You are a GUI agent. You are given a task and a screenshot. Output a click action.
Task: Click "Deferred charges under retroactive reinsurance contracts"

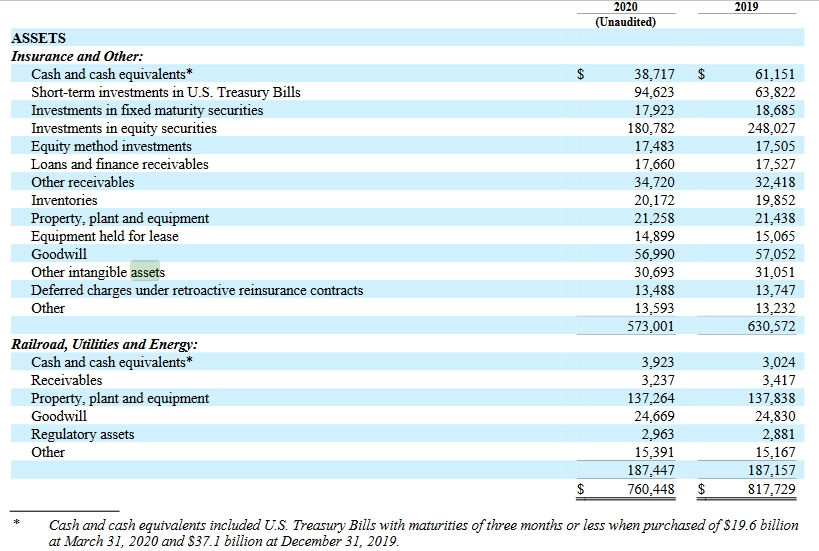click(197, 290)
